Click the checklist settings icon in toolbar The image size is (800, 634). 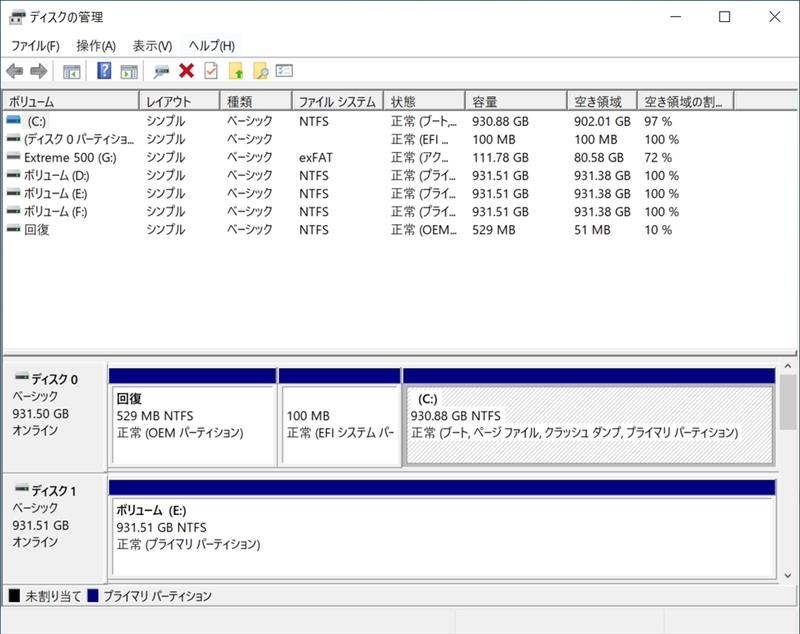[x=285, y=71]
